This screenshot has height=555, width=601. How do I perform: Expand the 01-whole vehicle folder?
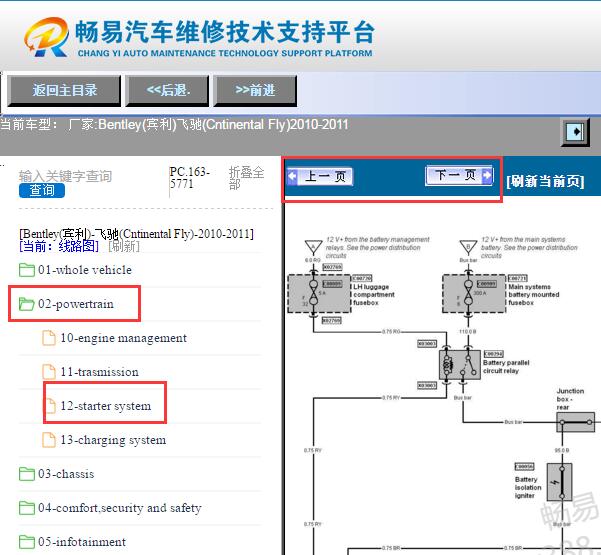pos(85,270)
